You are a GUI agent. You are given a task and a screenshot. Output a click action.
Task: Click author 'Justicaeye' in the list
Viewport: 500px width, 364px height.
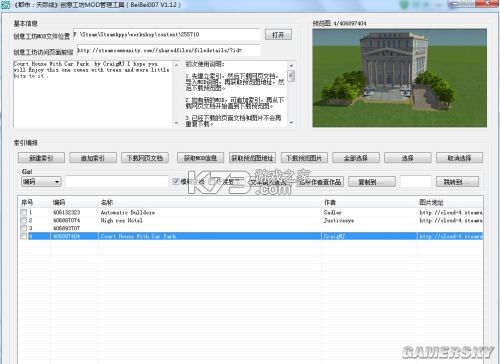339,220
